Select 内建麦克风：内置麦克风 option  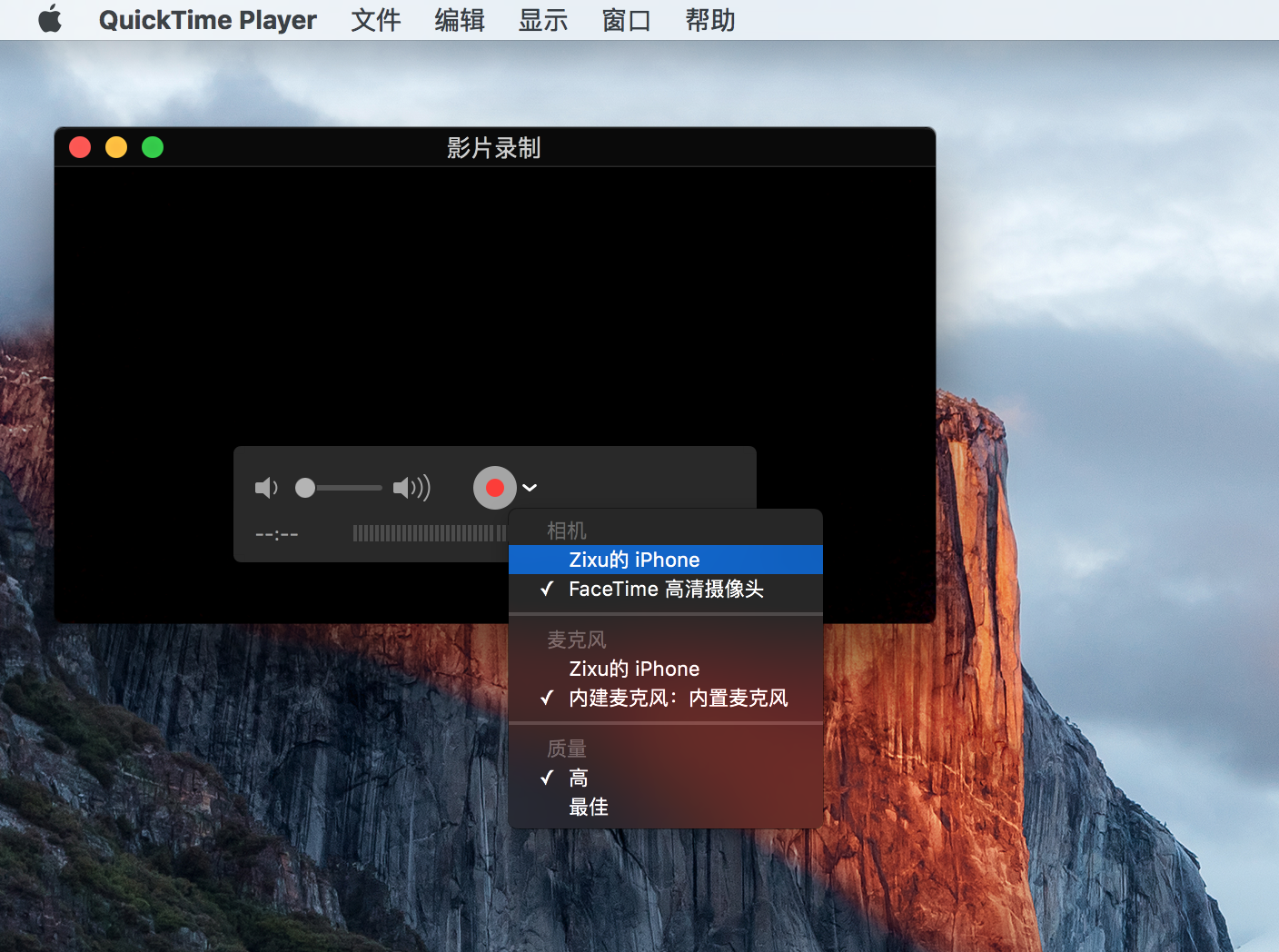coord(666,698)
